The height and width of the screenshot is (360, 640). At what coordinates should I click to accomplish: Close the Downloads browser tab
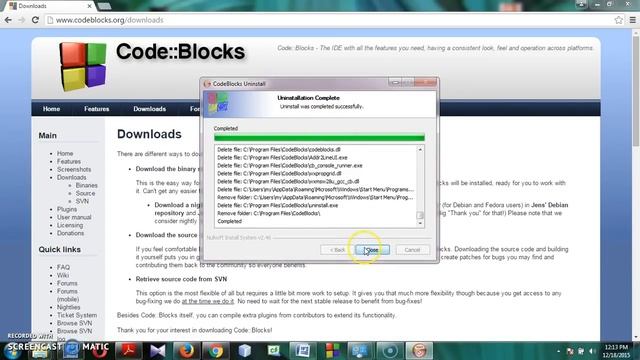pyautogui.click(x=89, y=6)
